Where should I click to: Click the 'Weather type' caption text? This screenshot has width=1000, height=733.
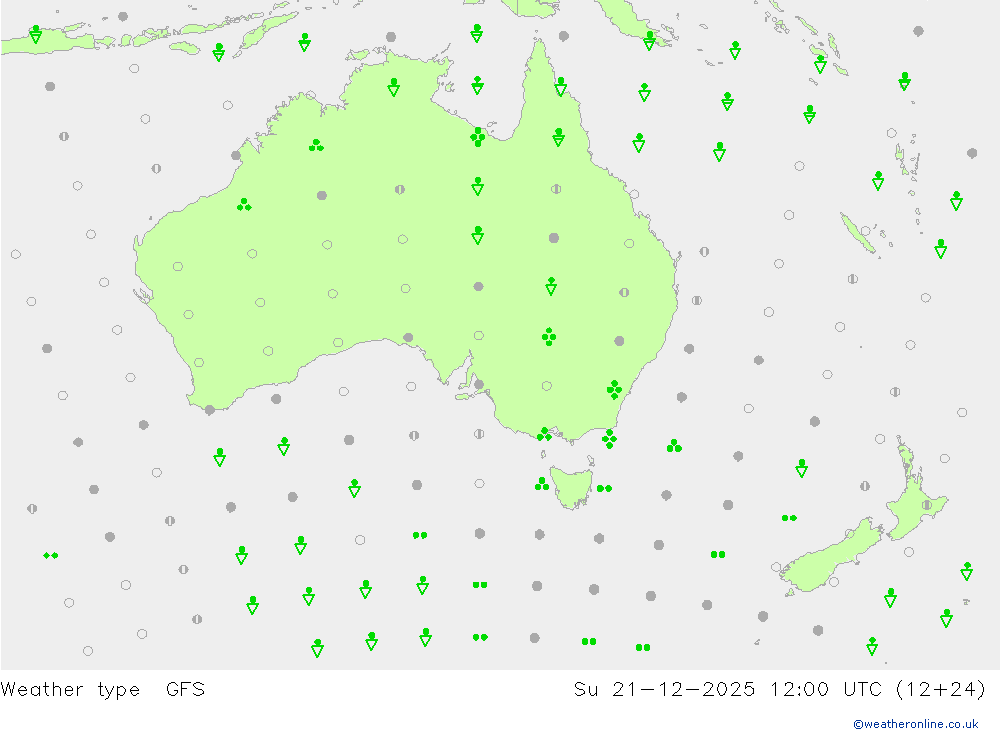[70, 690]
